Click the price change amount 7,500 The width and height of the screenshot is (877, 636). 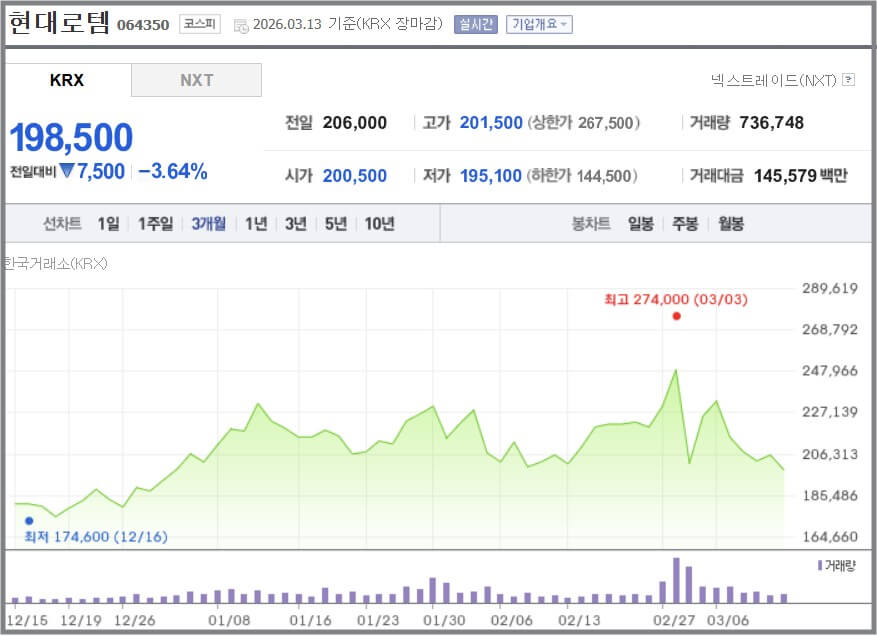point(101,171)
